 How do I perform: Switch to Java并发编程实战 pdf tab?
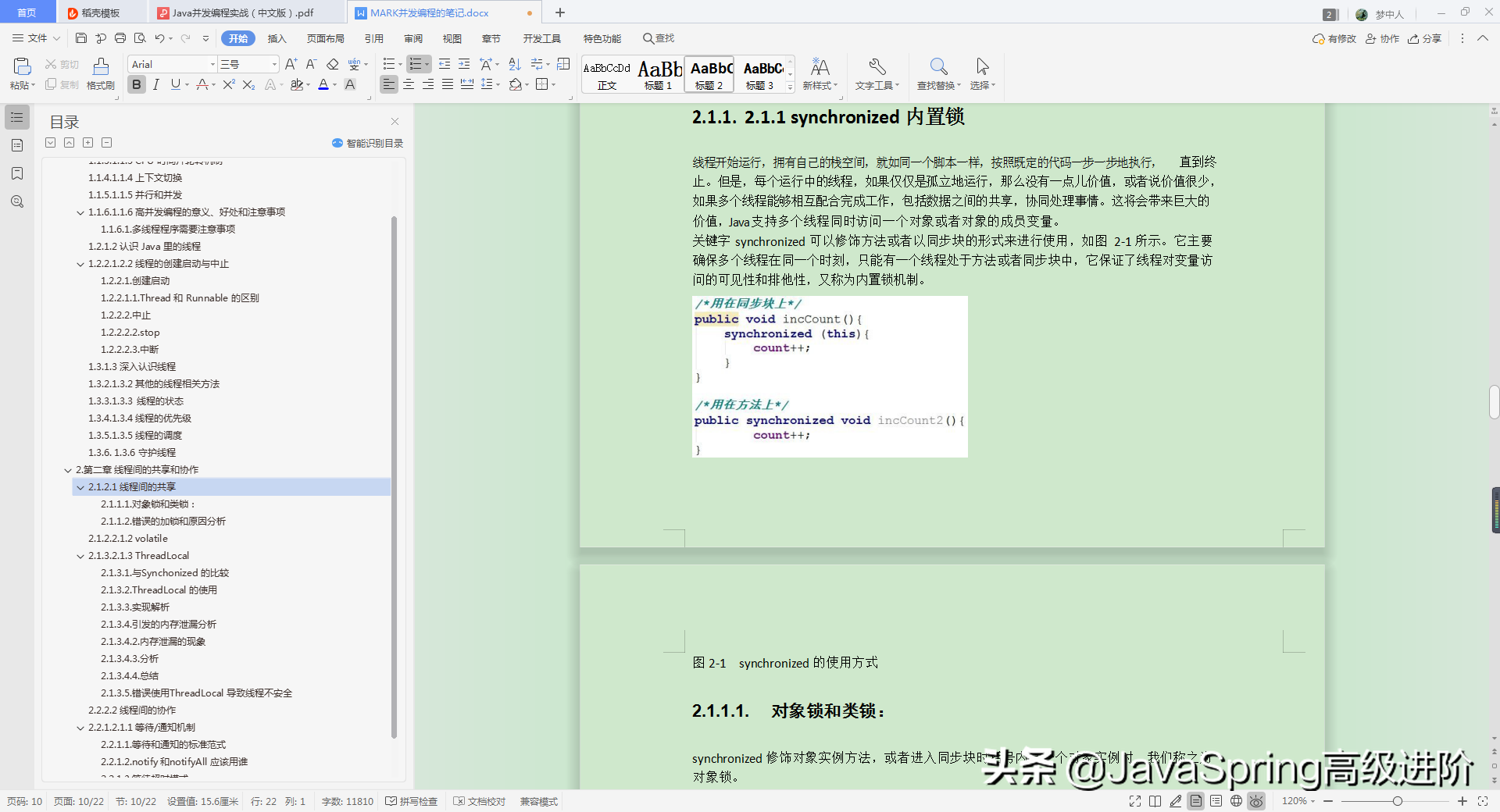[x=242, y=12]
